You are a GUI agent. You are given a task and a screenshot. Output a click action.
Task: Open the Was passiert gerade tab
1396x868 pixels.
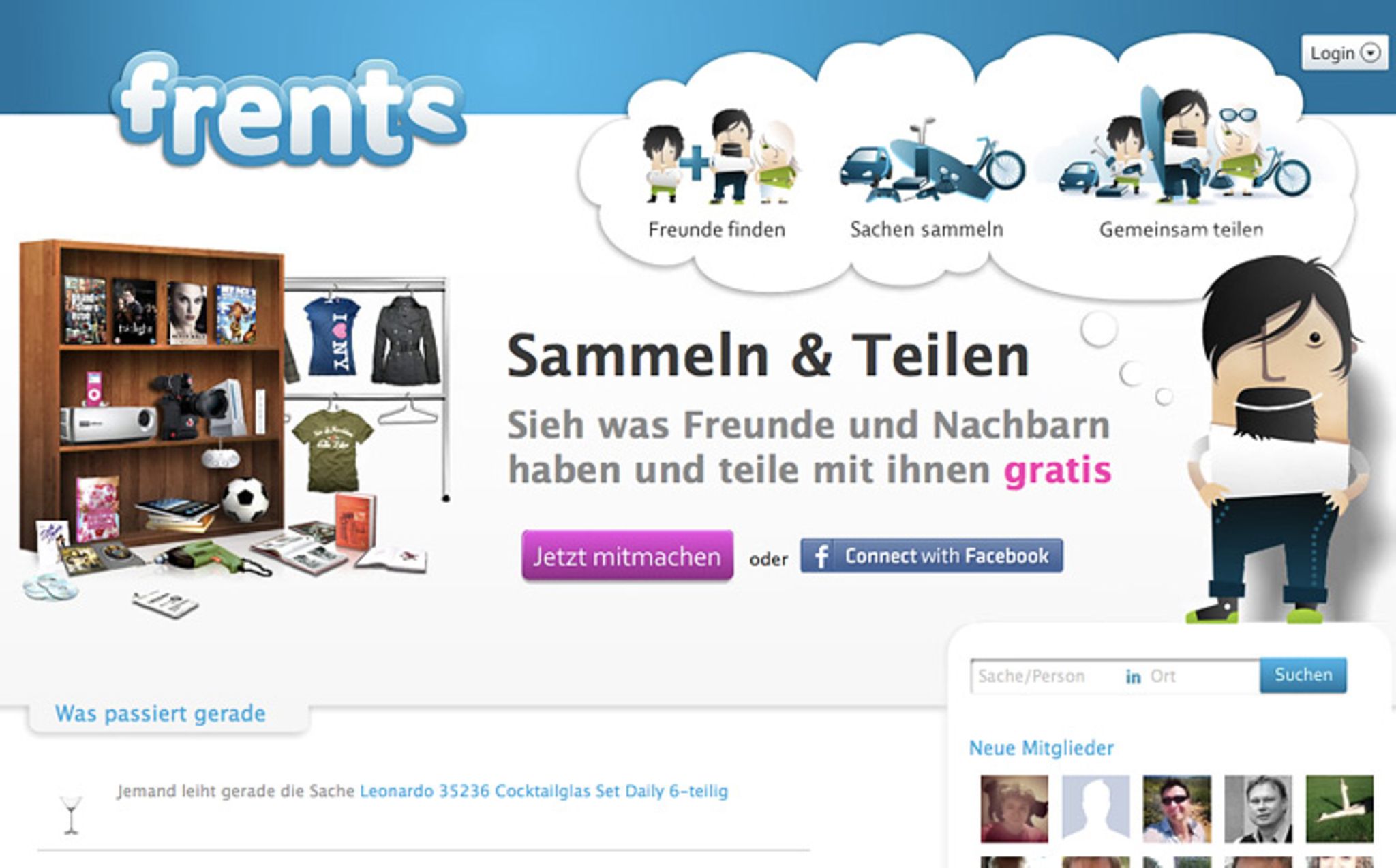point(161,713)
